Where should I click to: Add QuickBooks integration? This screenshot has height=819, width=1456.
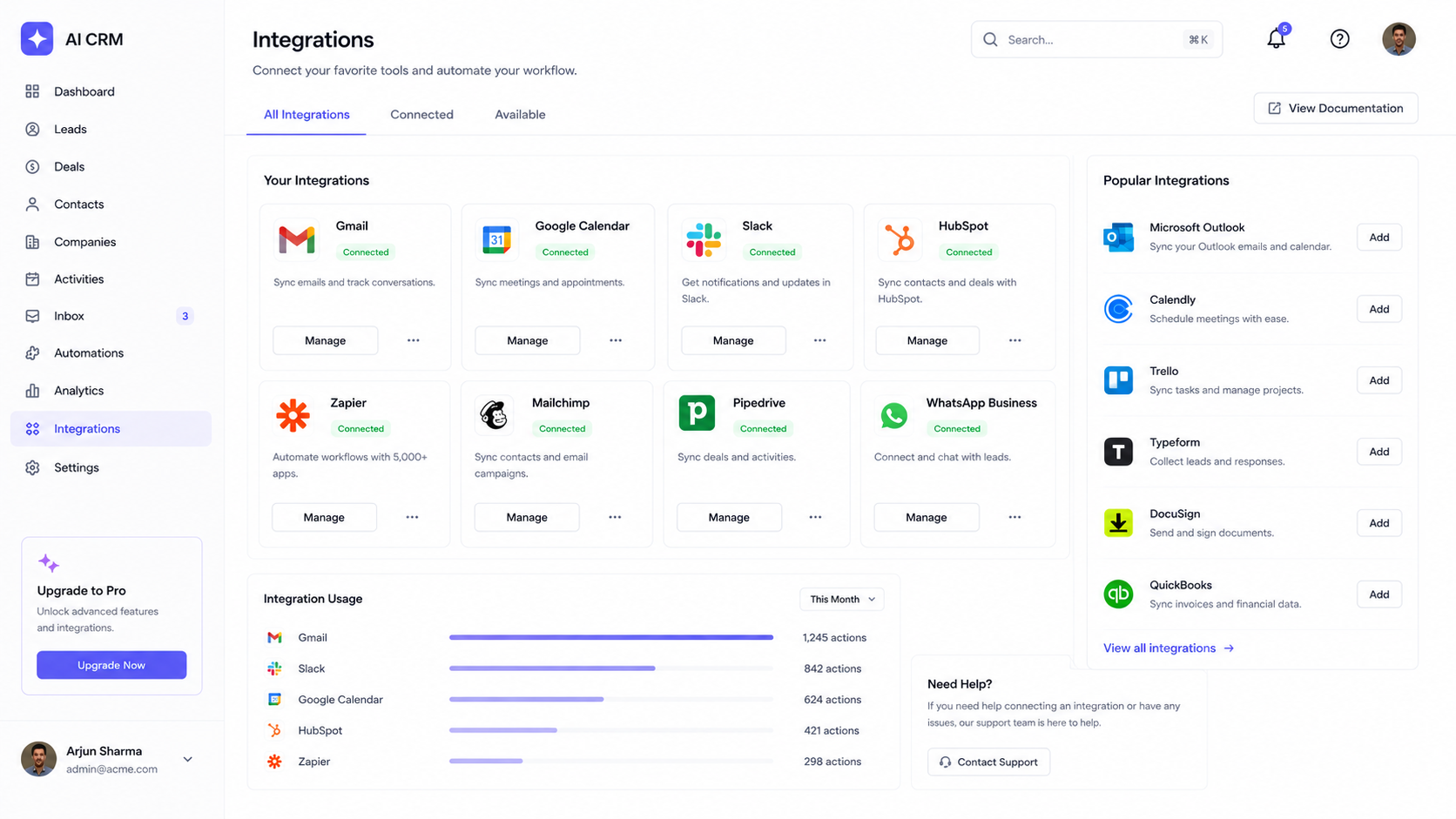(x=1379, y=594)
